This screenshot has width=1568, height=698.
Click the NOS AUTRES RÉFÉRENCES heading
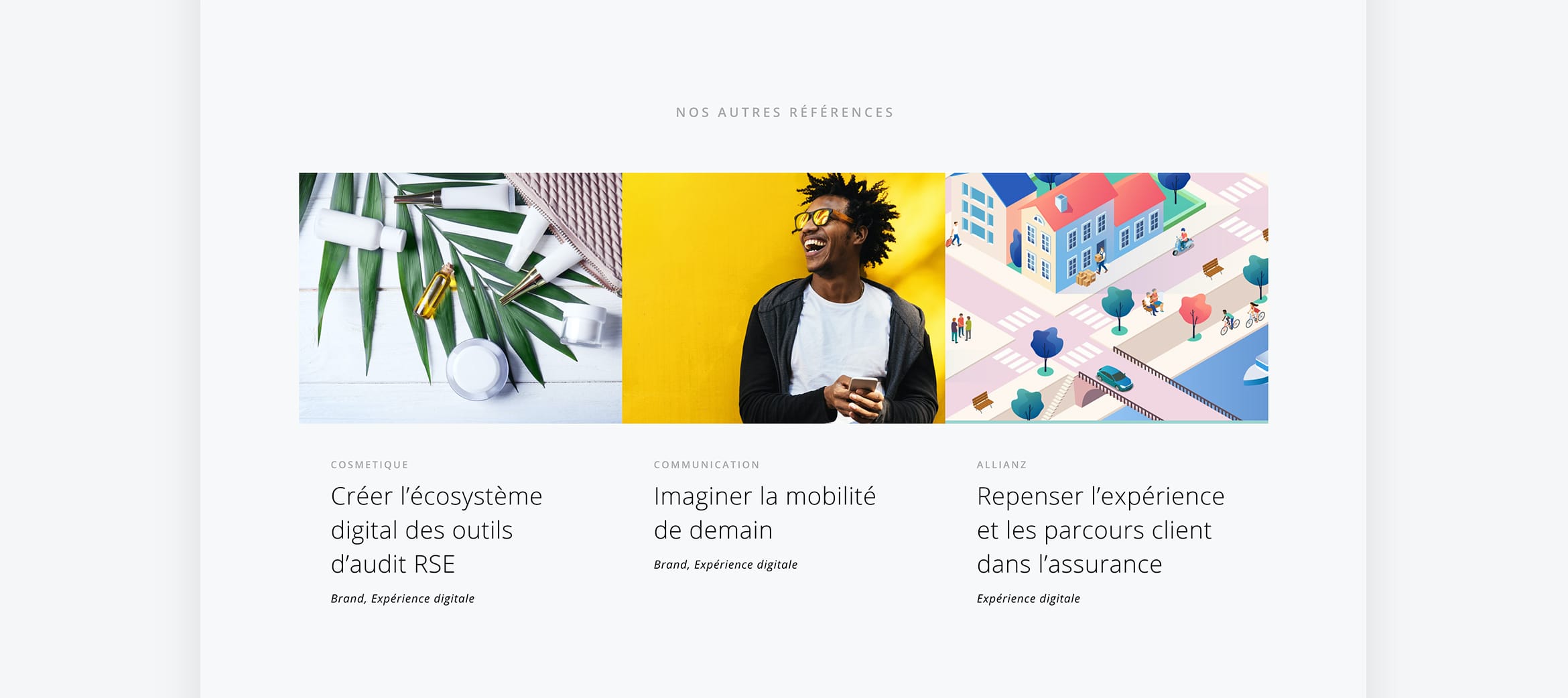(x=785, y=113)
